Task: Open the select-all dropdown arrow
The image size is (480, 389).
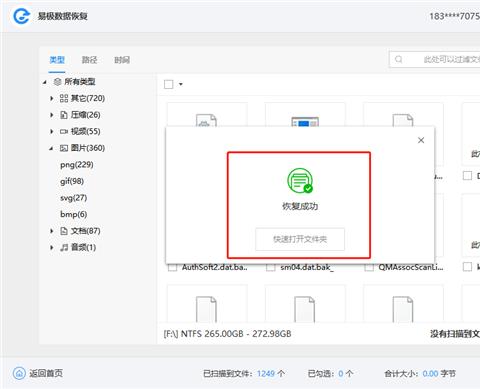Action: pyautogui.click(x=181, y=84)
